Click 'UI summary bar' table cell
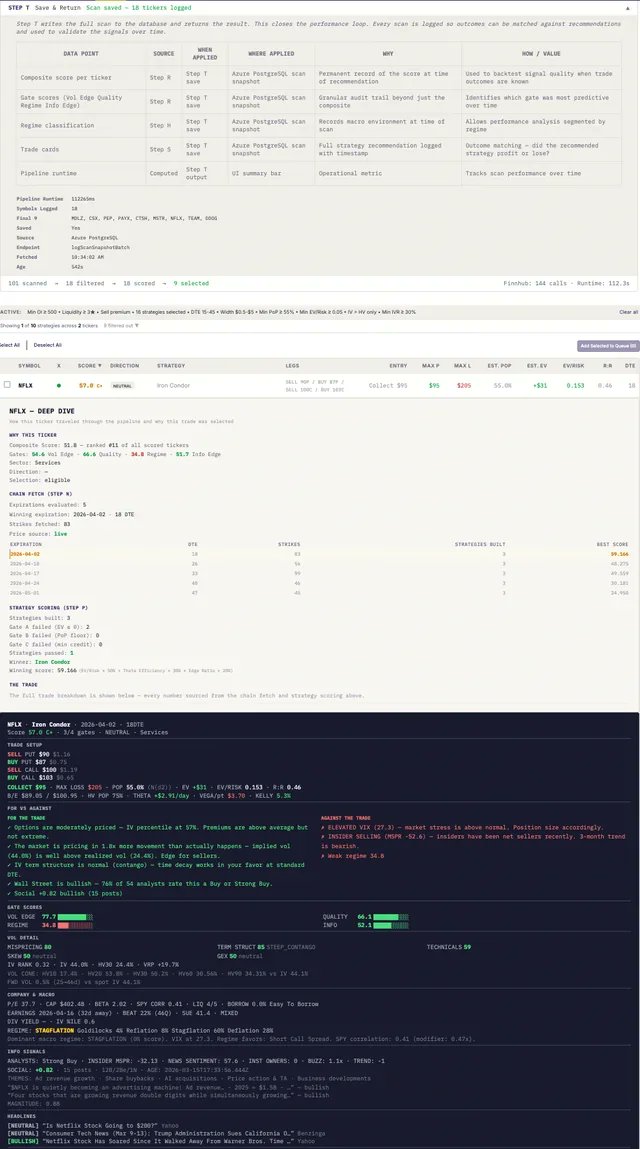 click(271, 173)
